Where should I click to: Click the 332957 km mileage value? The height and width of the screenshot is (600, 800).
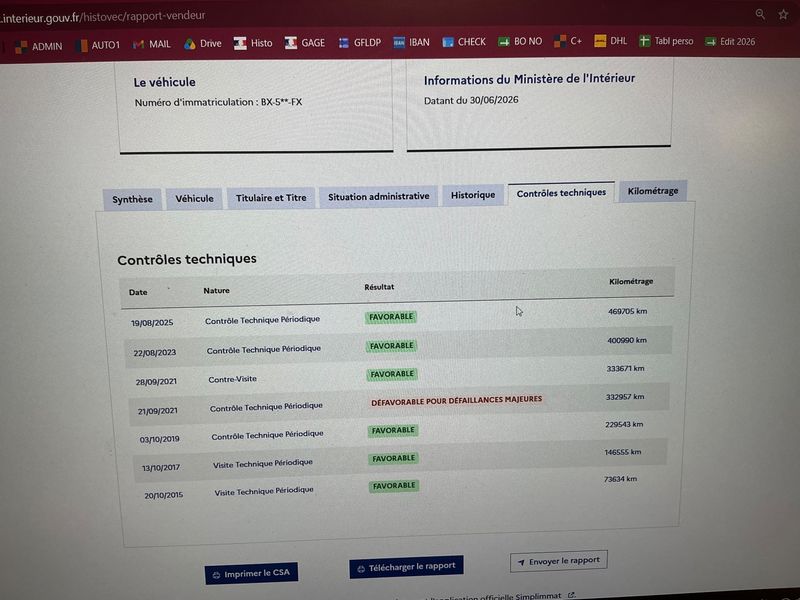point(625,396)
